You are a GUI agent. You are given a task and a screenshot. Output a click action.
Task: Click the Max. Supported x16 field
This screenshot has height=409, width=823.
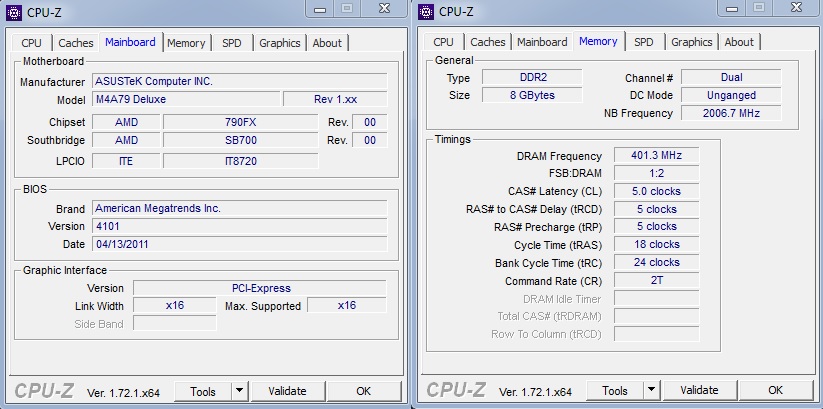click(x=347, y=305)
